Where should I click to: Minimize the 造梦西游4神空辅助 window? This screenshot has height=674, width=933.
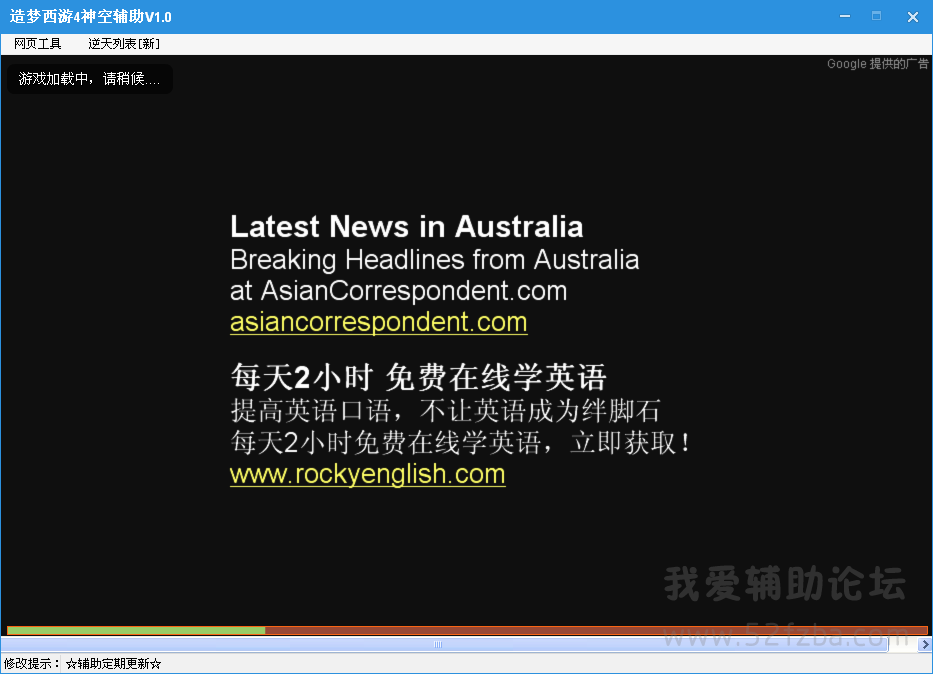845,16
